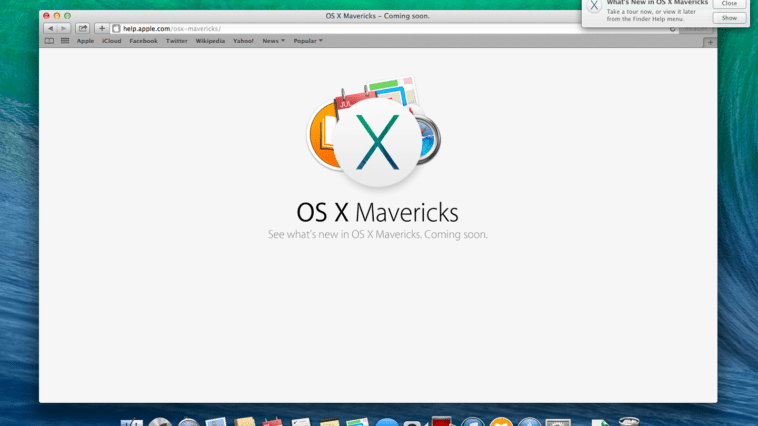Screen dimensions: 758x426
Task: Show Top Sites grid icon
Action: [x=65, y=41]
